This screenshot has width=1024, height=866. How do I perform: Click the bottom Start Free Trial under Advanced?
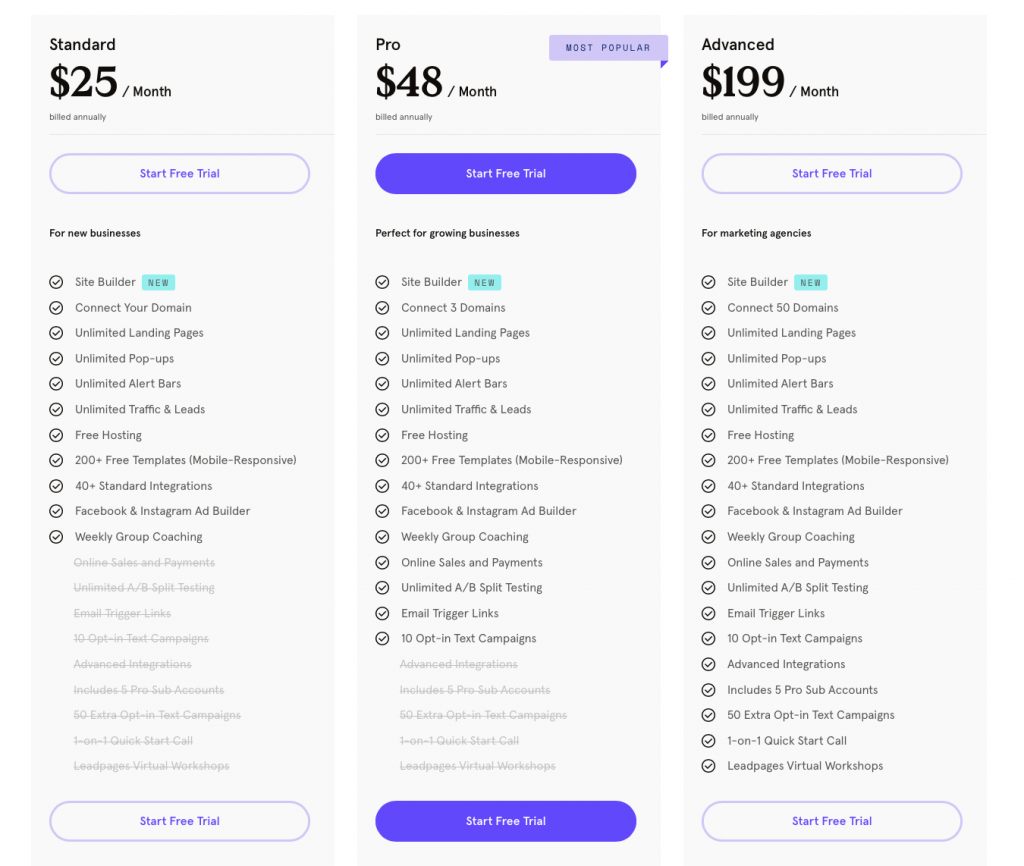pyautogui.click(x=831, y=821)
